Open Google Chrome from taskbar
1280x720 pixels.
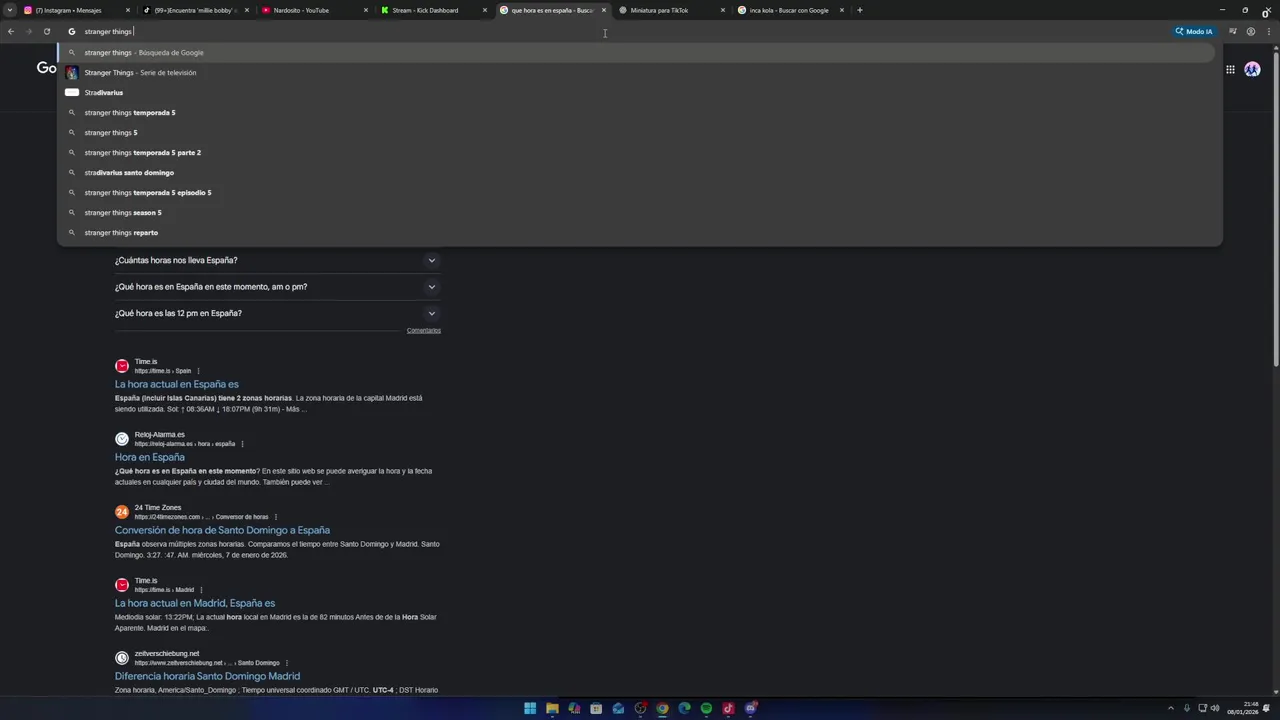click(x=662, y=709)
